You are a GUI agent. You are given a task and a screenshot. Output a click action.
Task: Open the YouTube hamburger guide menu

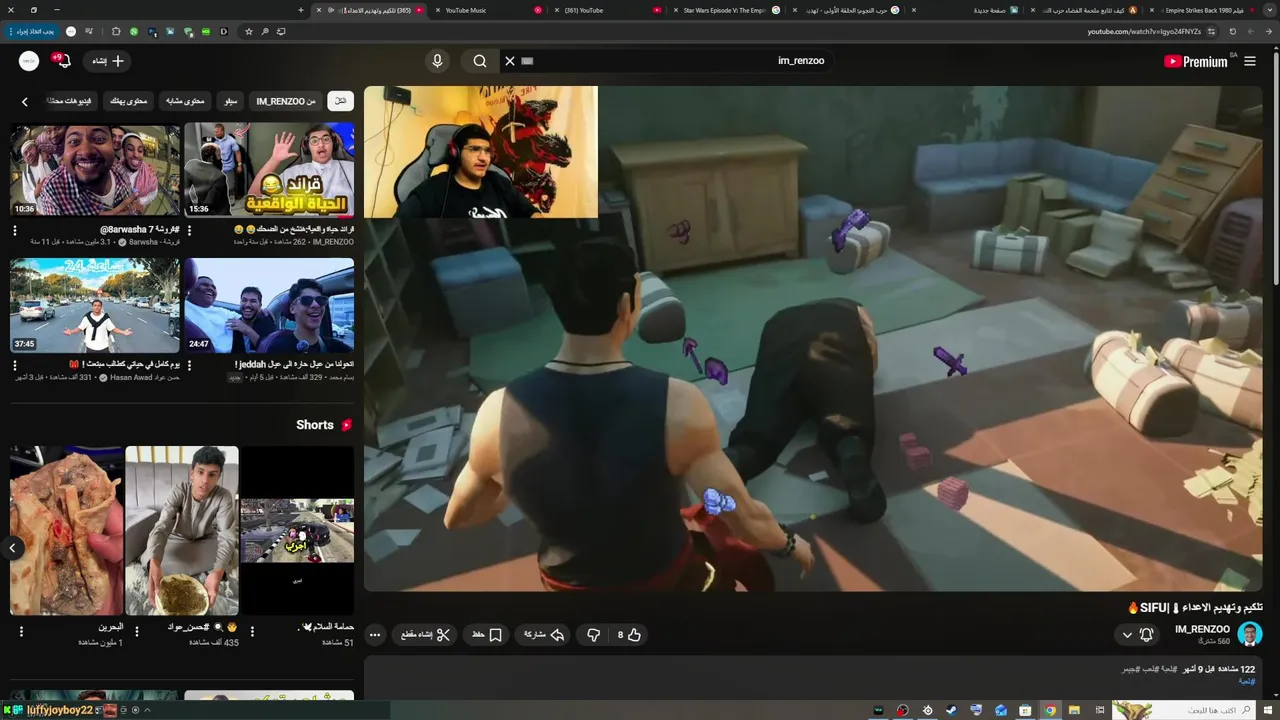tap(1249, 61)
